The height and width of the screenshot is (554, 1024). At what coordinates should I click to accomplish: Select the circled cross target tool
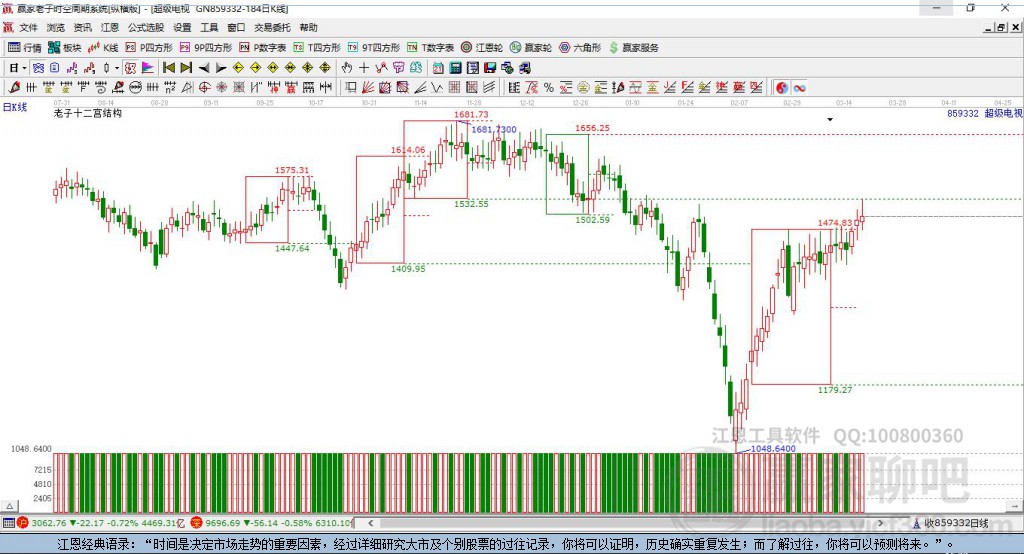(x=204, y=87)
